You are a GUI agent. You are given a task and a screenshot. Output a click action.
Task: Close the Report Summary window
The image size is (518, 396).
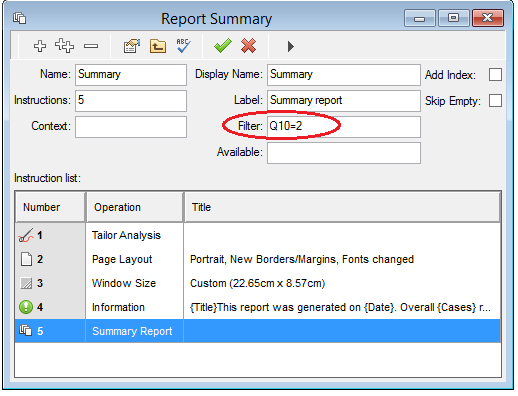[488, 18]
